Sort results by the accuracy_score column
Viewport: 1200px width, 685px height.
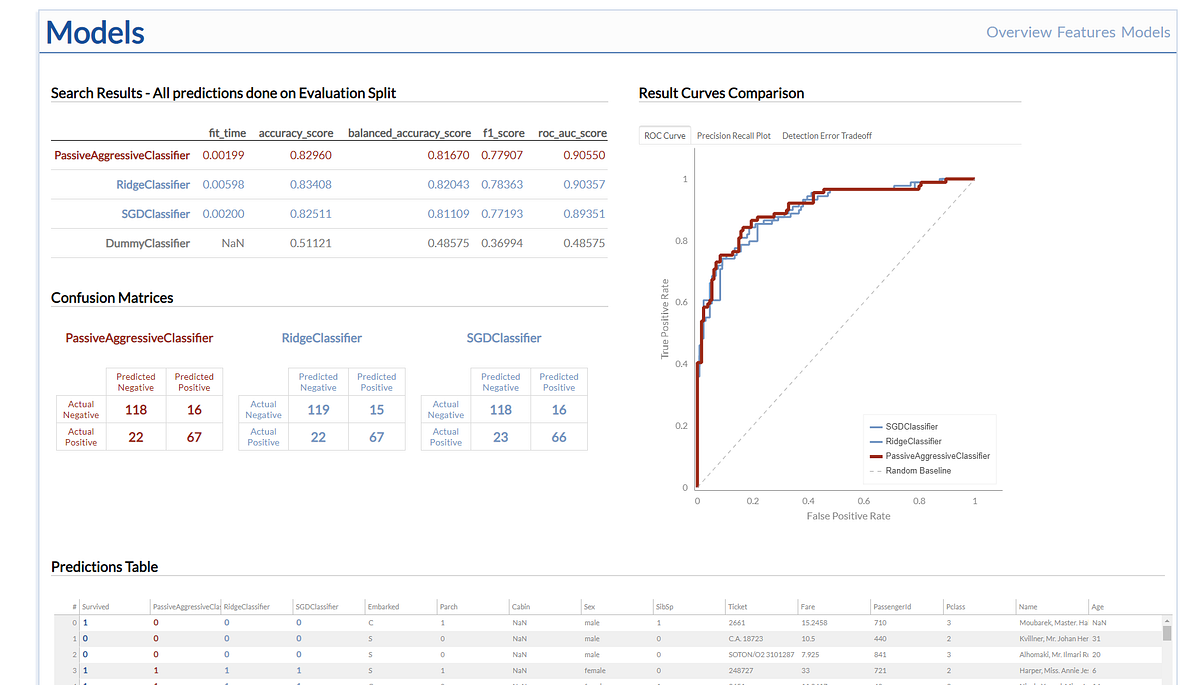click(296, 132)
